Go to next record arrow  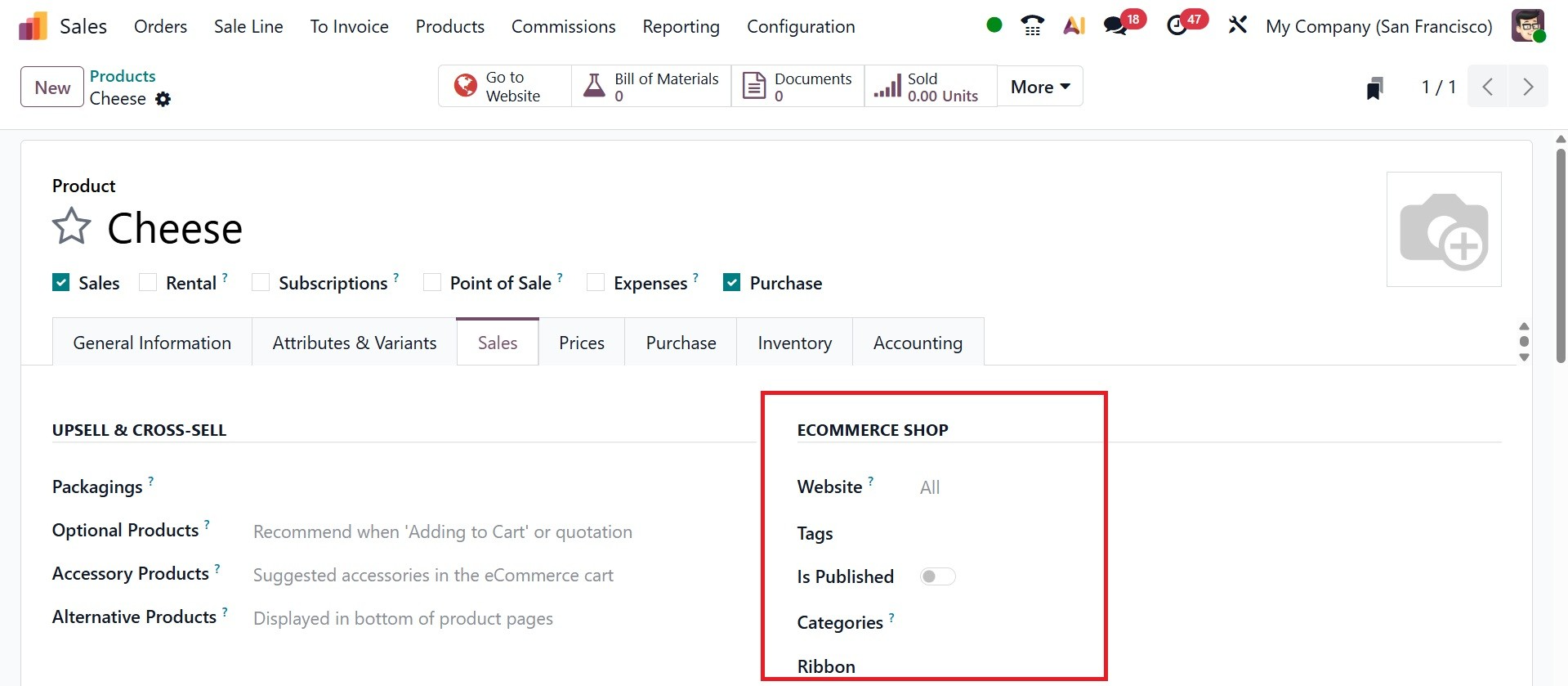coord(1527,87)
